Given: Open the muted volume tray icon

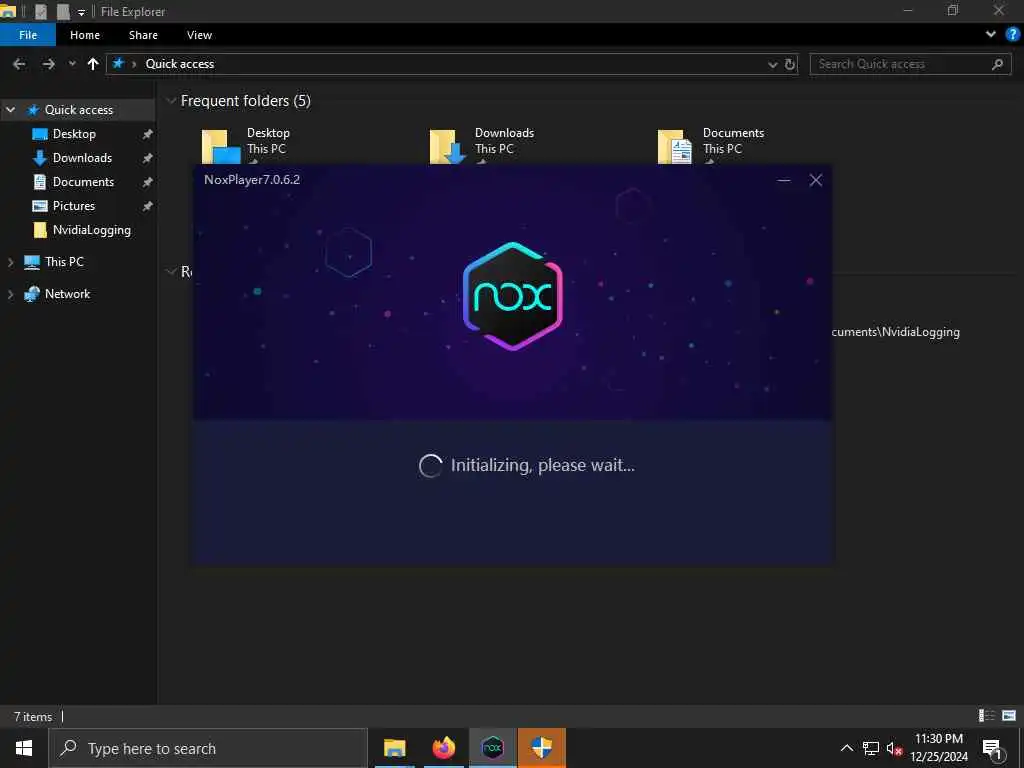Looking at the screenshot, I should [894, 749].
